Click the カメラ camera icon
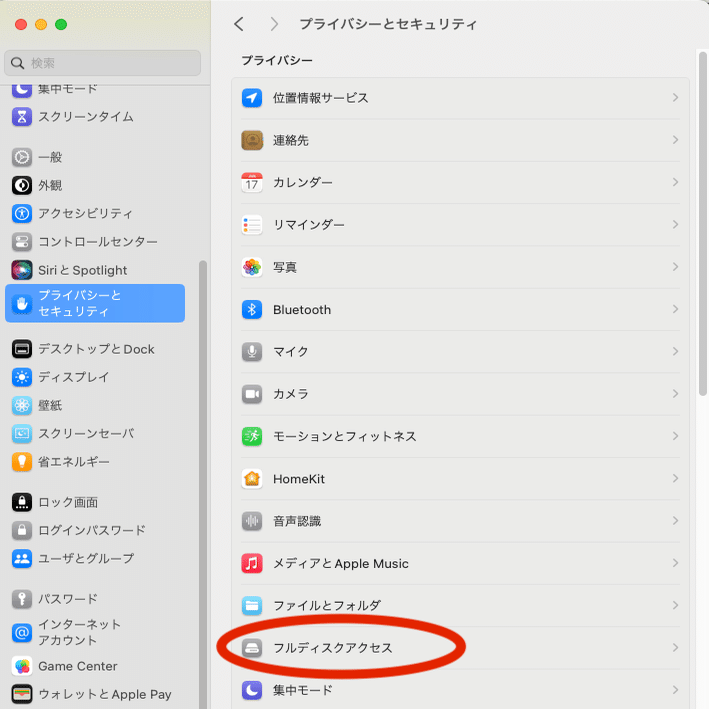Screen dimensions: 709x709 (x=252, y=394)
